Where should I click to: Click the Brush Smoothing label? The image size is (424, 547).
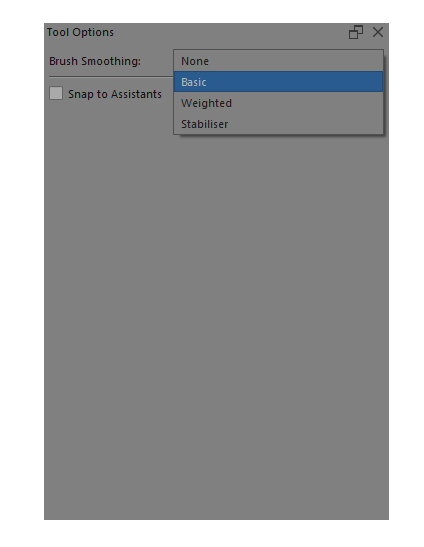[95, 61]
